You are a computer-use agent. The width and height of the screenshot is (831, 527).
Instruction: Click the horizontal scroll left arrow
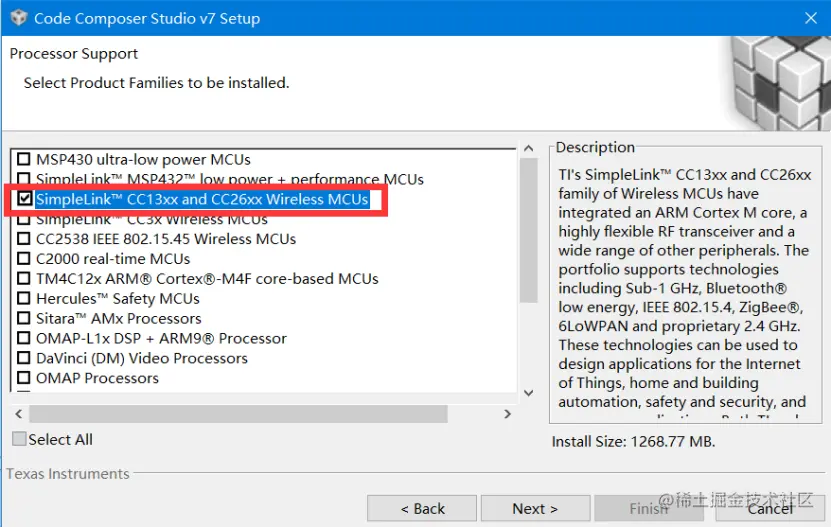[x=19, y=414]
